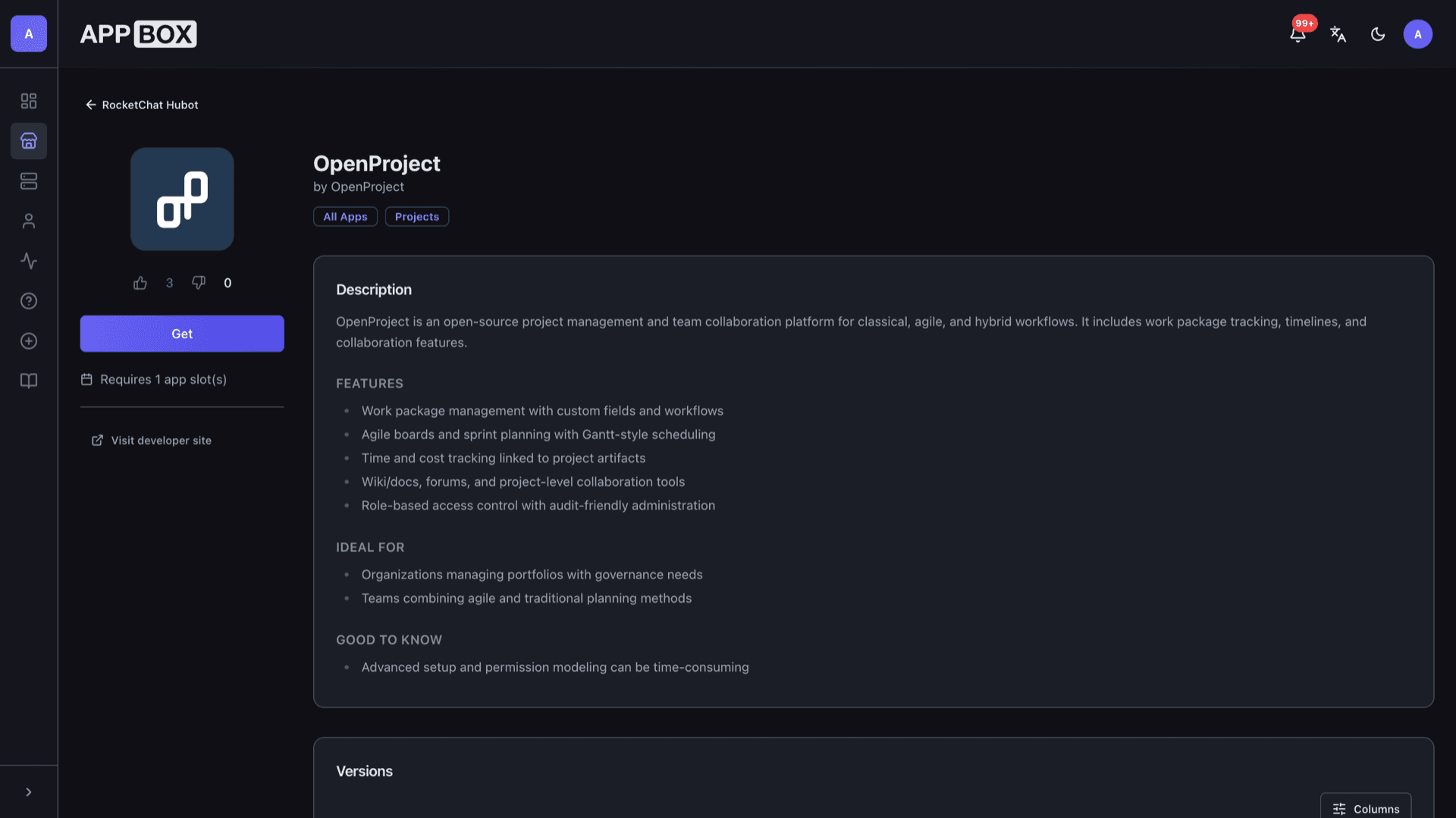The image size is (1456, 818).
Task: Click 'Requires 1 app slot(s)' text
Action: tap(163, 379)
